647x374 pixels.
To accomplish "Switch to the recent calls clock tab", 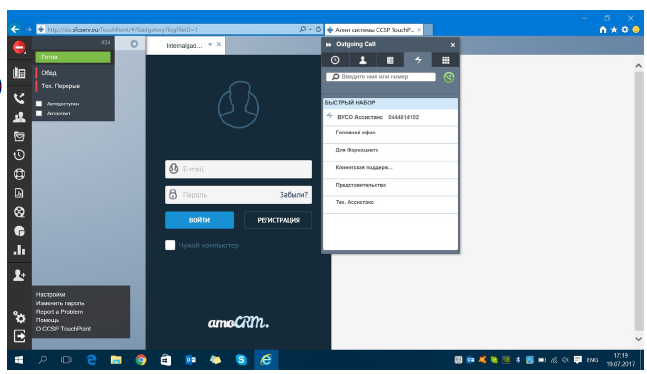I will pyautogui.click(x=335, y=60).
